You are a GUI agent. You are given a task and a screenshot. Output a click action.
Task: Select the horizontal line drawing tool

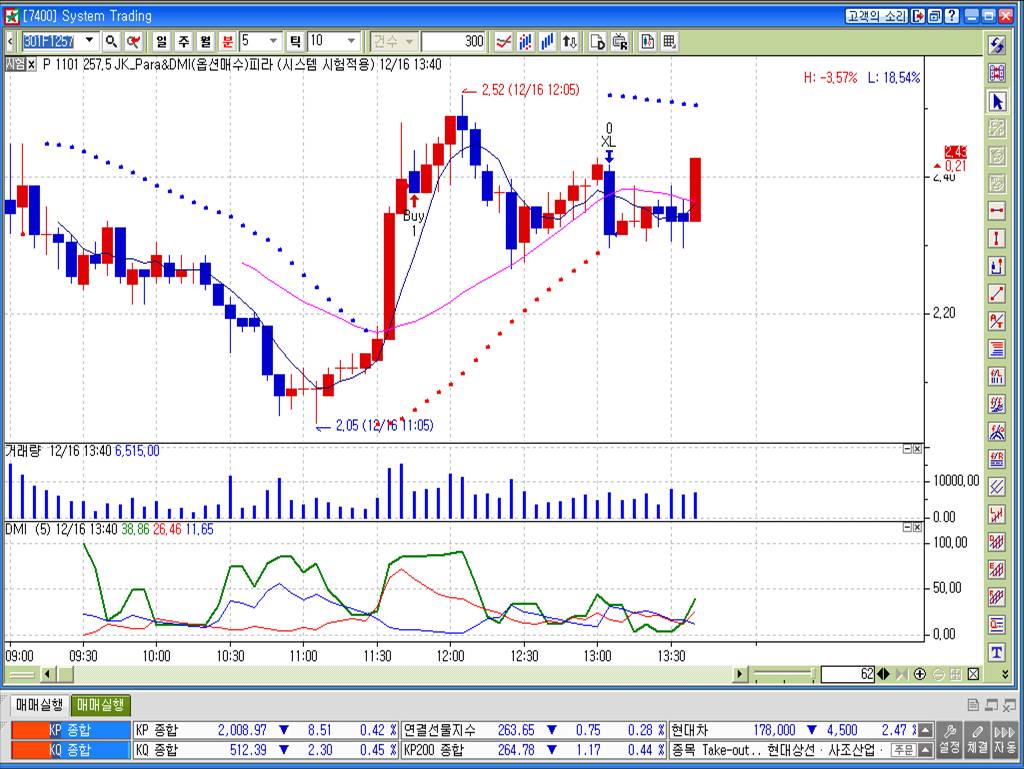point(996,211)
